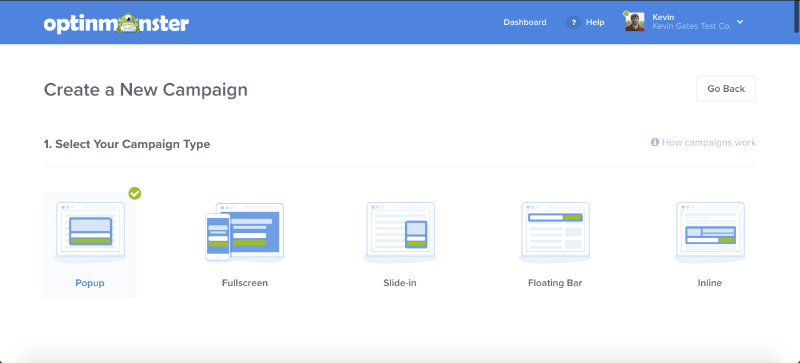Click the Popup label

90,283
